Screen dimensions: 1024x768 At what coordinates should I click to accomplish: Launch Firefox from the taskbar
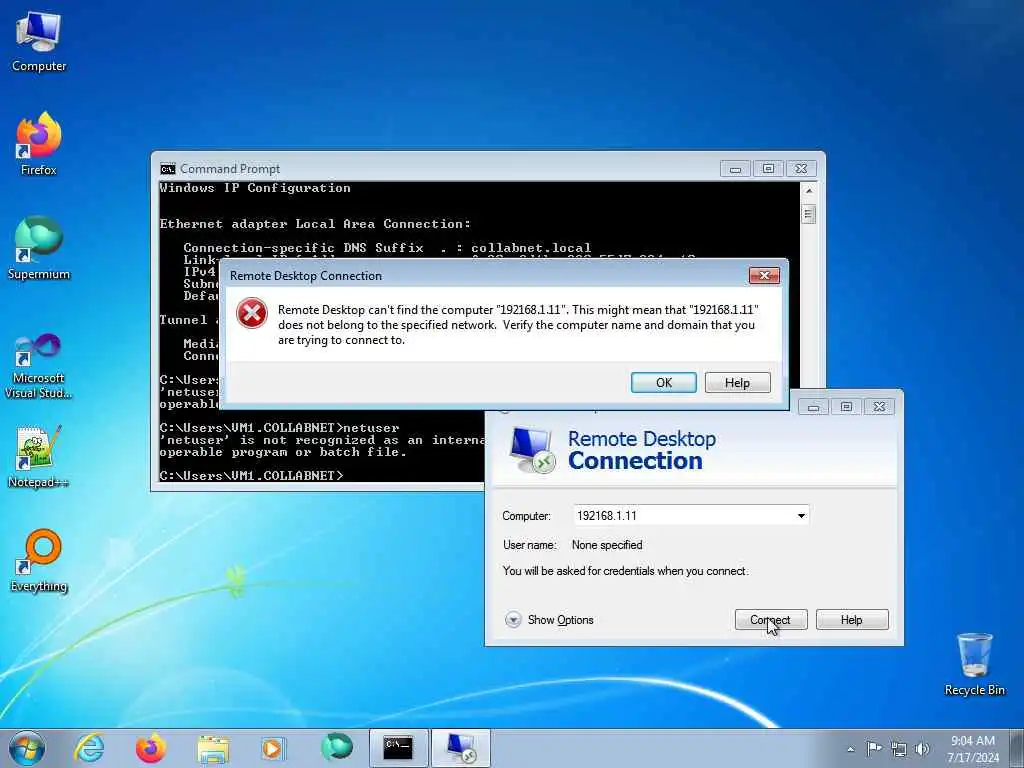(151, 748)
